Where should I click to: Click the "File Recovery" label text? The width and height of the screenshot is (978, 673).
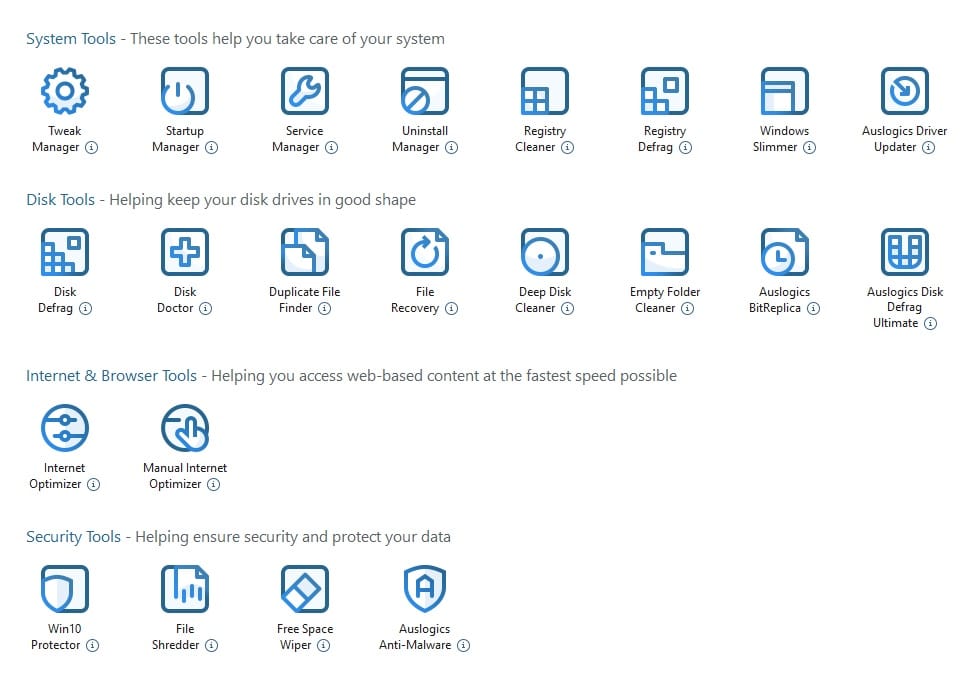coord(417,300)
